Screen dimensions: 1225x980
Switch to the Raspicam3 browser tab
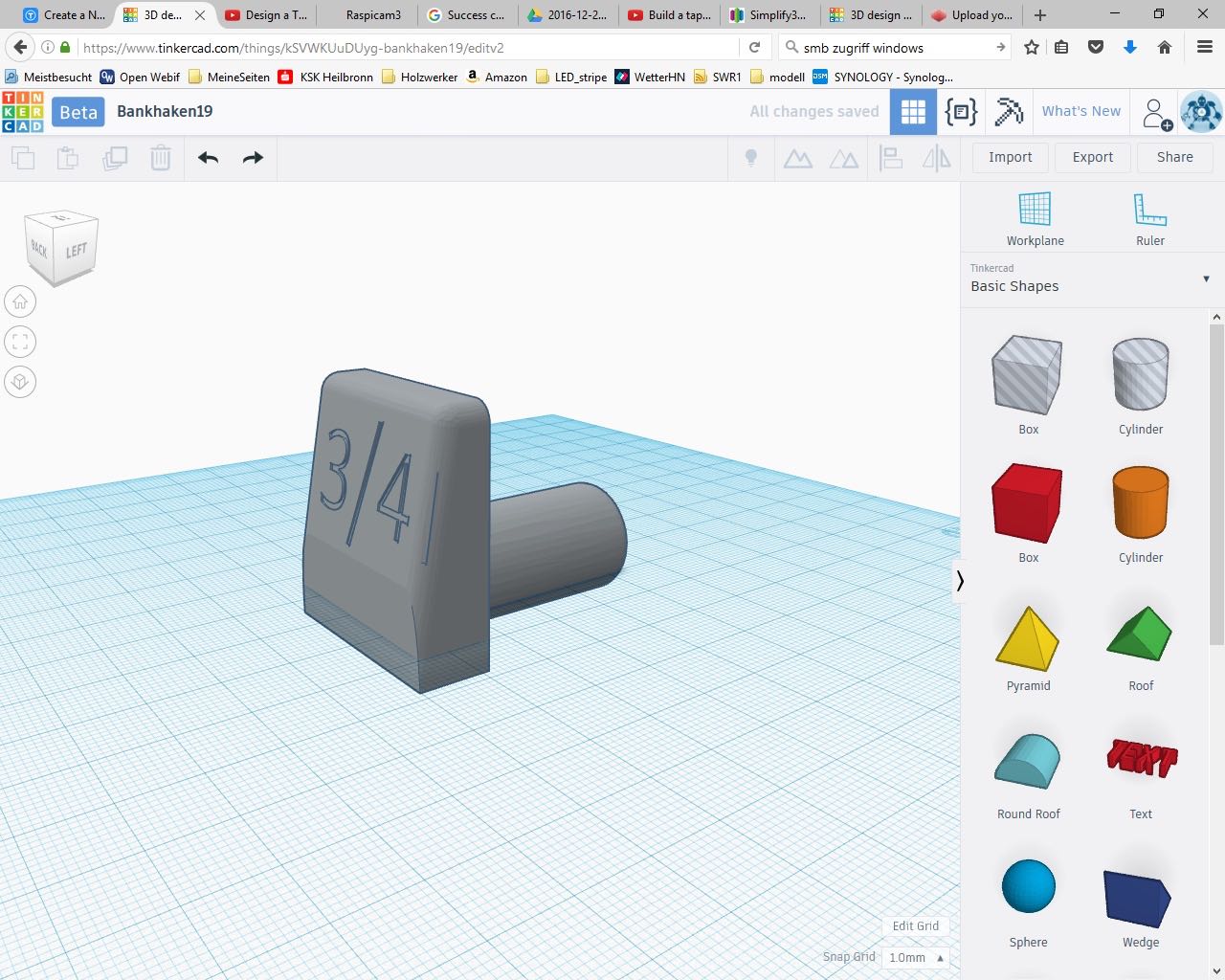tap(373, 14)
